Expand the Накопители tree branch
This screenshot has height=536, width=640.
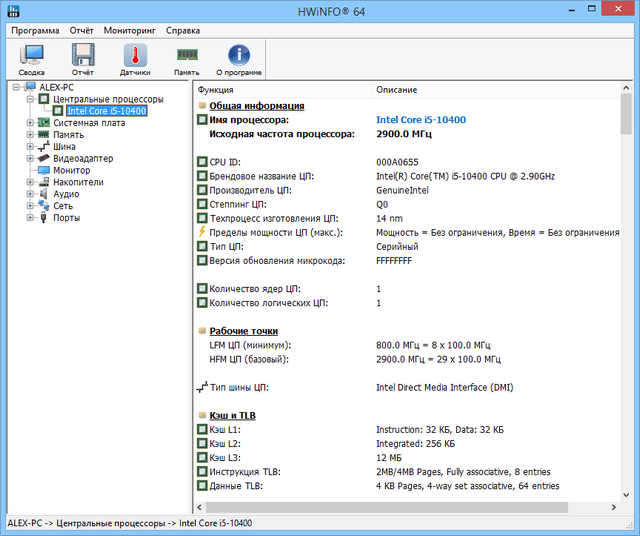point(30,182)
